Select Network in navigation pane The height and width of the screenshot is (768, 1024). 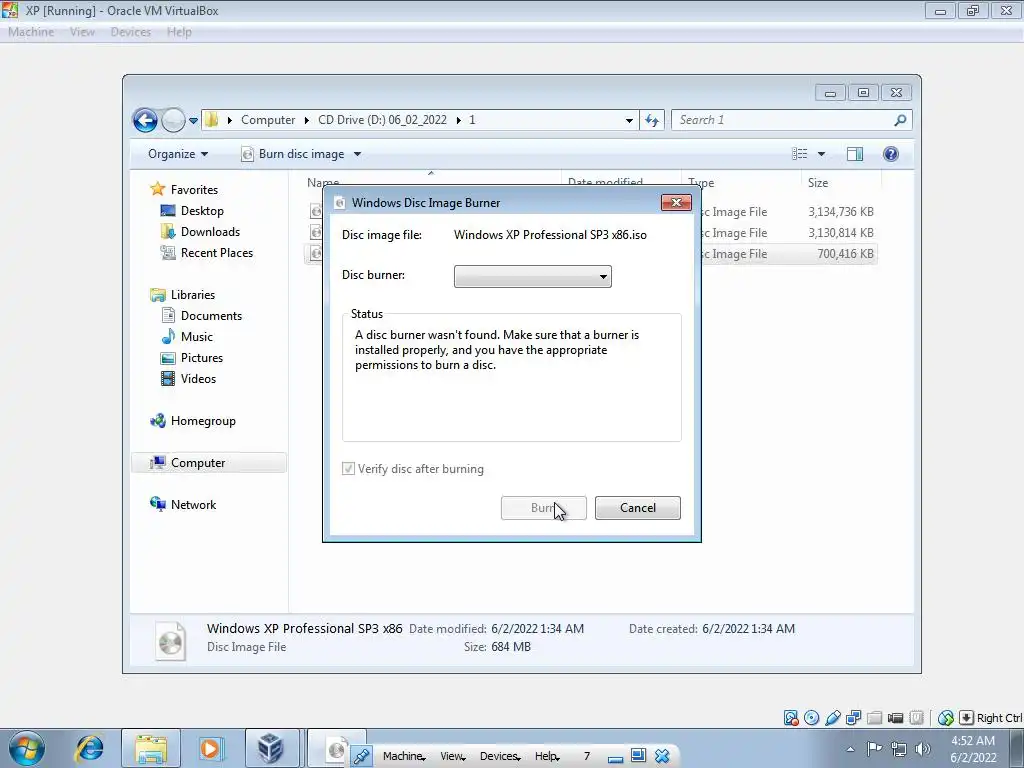pyautogui.click(x=193, y=505)
